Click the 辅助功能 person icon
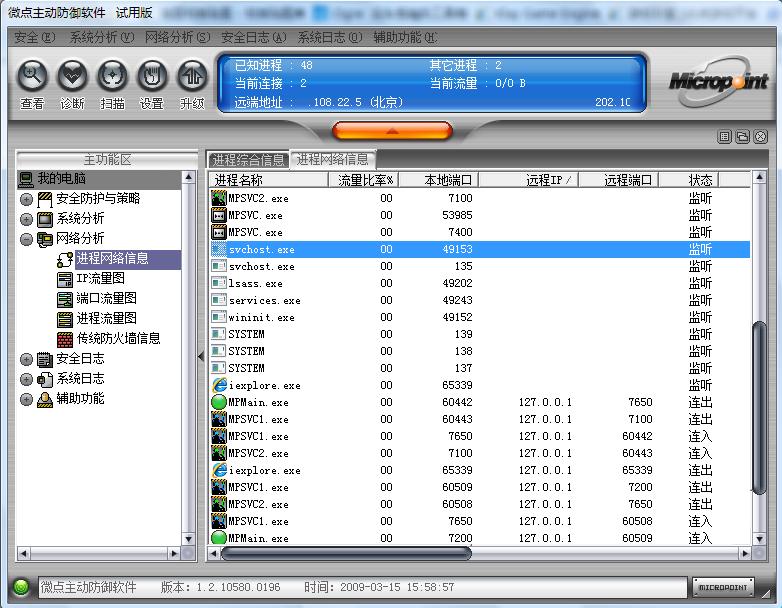Image resolution: width=782 pixels, height=608 pixels. tap(45, 399)
